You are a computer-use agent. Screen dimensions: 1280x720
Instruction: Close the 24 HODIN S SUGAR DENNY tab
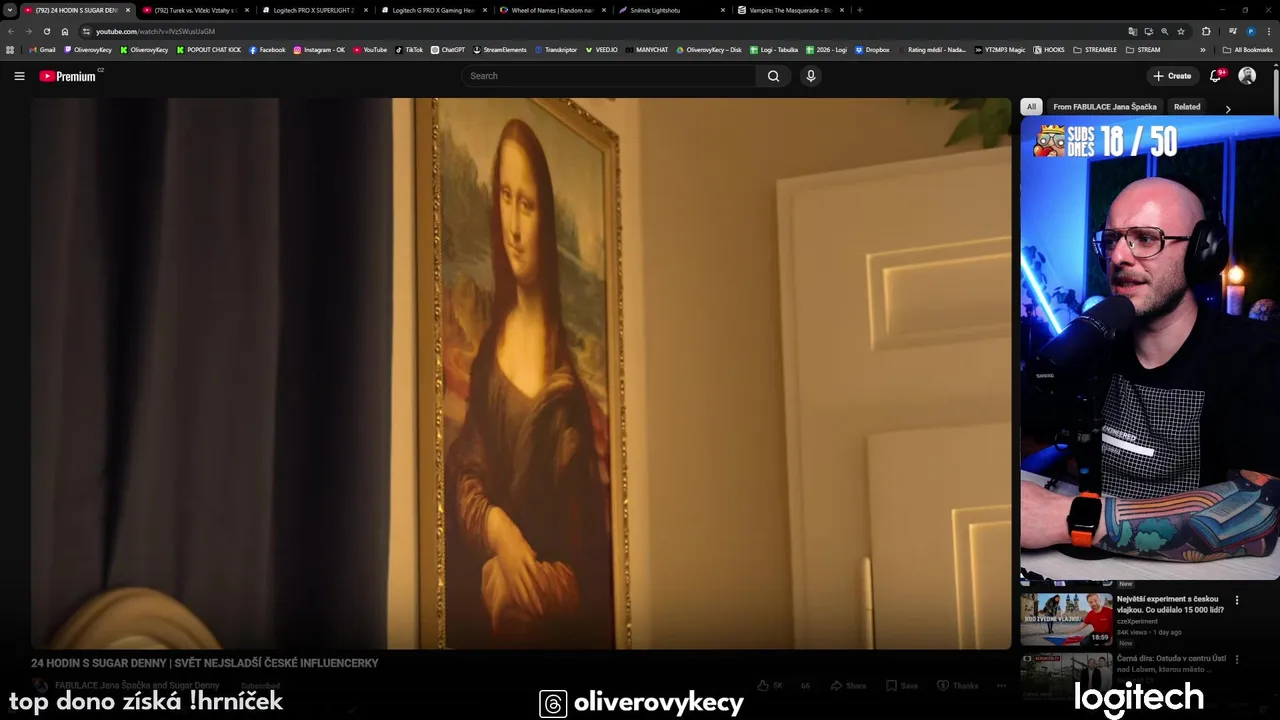(128, 10)
